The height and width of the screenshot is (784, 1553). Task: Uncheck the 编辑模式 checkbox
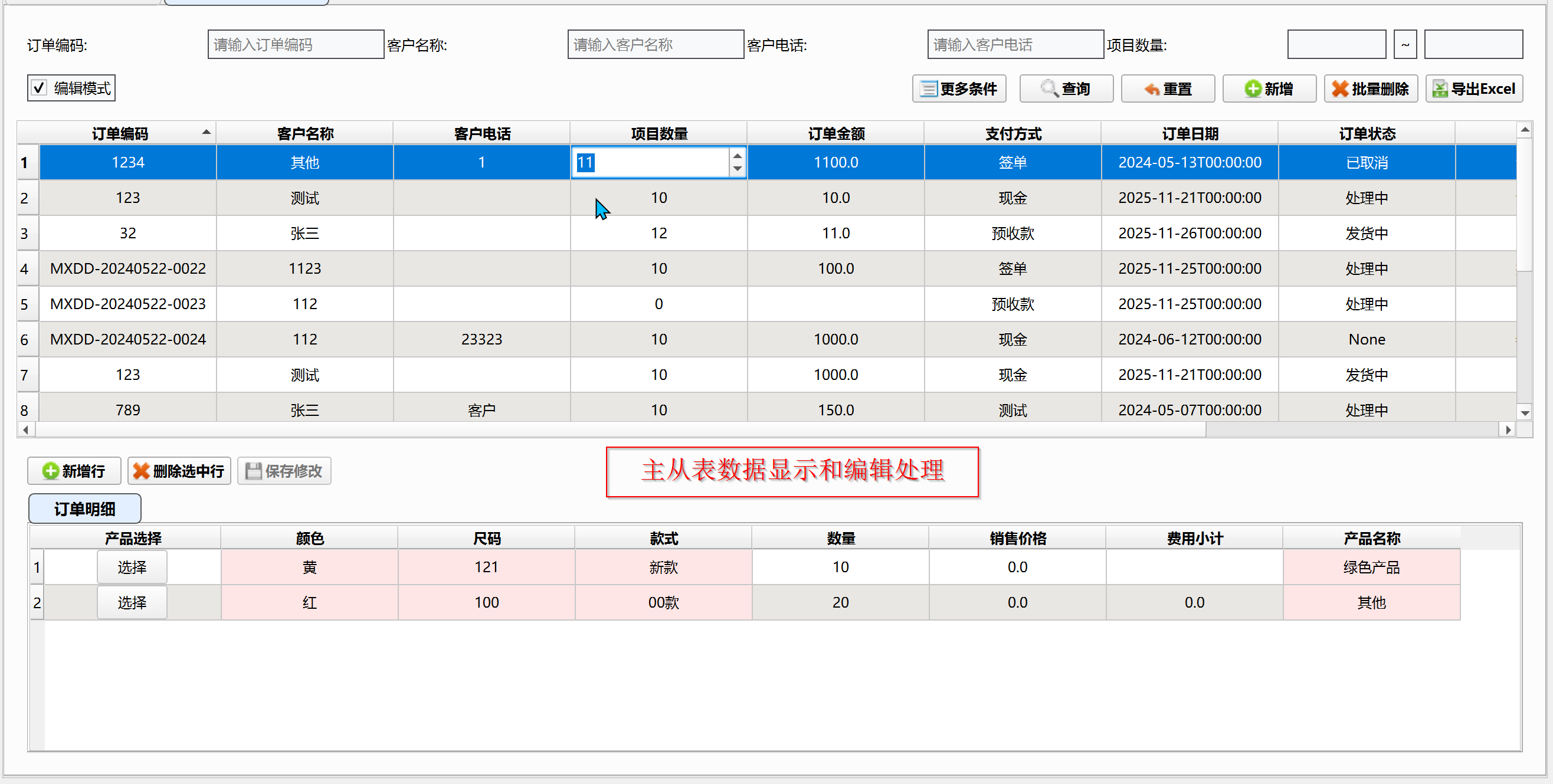(39, 88)
